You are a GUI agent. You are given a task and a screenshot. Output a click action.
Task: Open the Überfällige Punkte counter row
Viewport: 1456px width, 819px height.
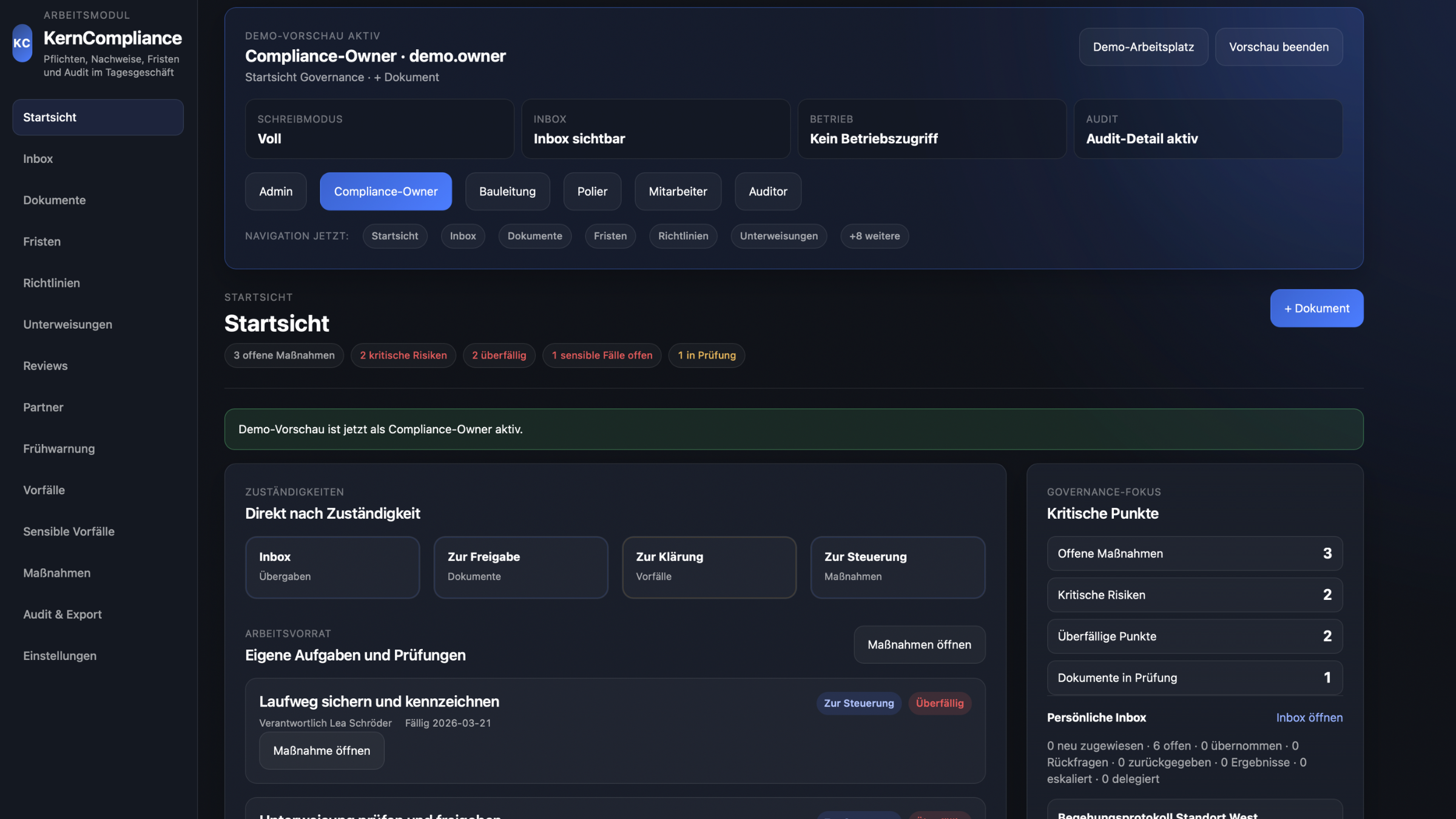tap(1194, 636)
